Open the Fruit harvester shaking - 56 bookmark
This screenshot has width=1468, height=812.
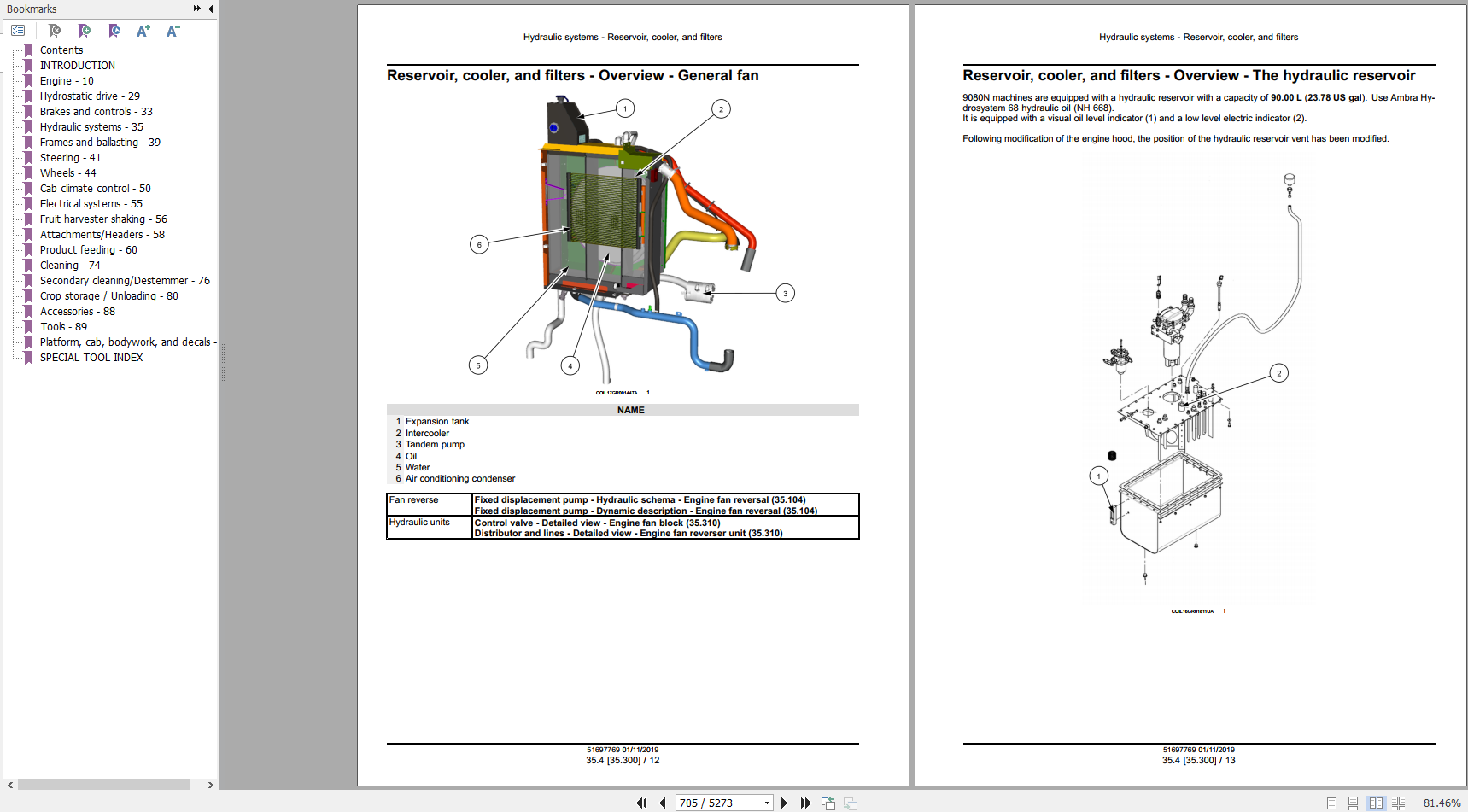[x=103, y=219]
